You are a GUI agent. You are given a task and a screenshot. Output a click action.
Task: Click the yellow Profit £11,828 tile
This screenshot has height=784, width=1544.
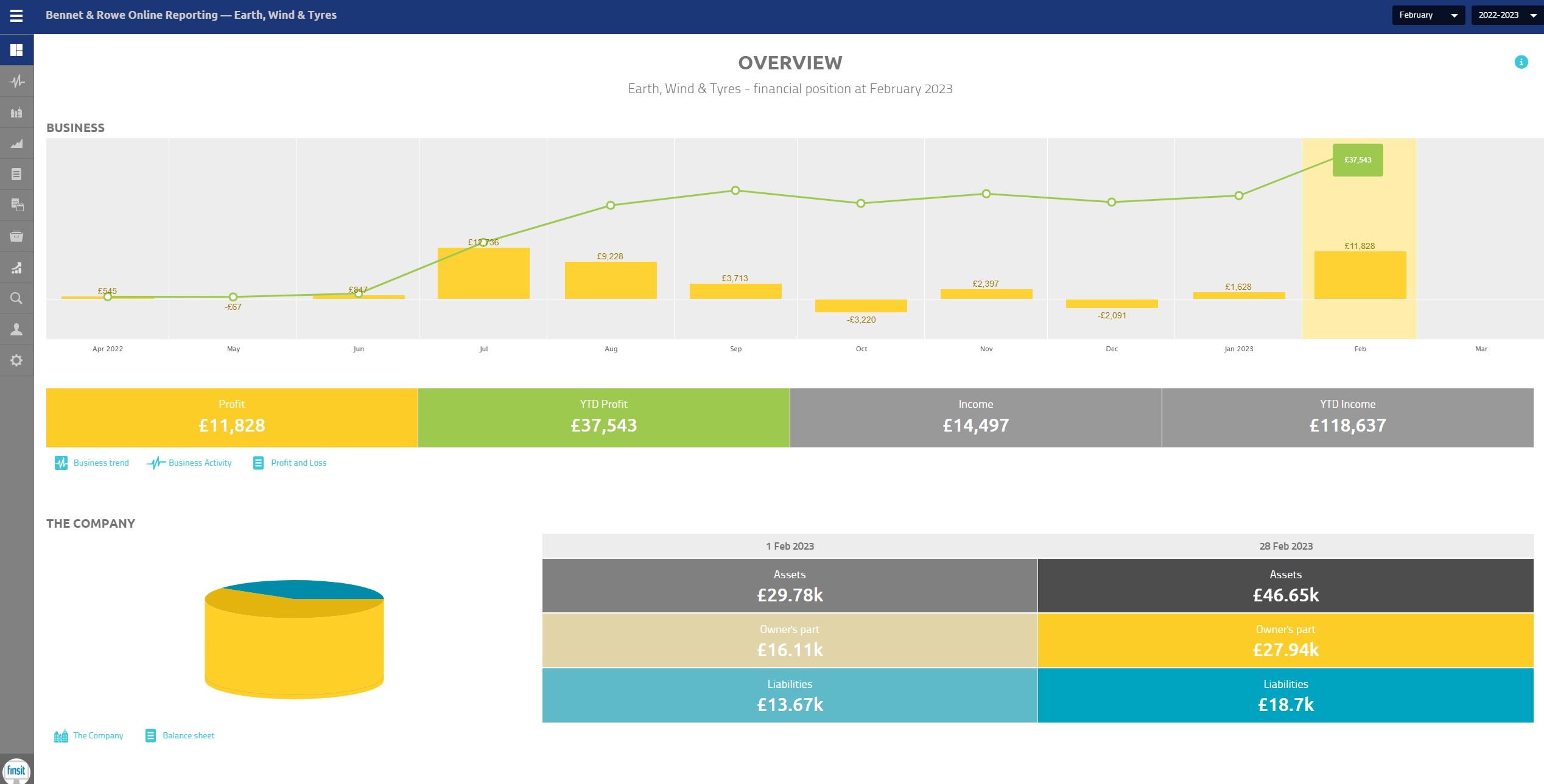[232, 418]
